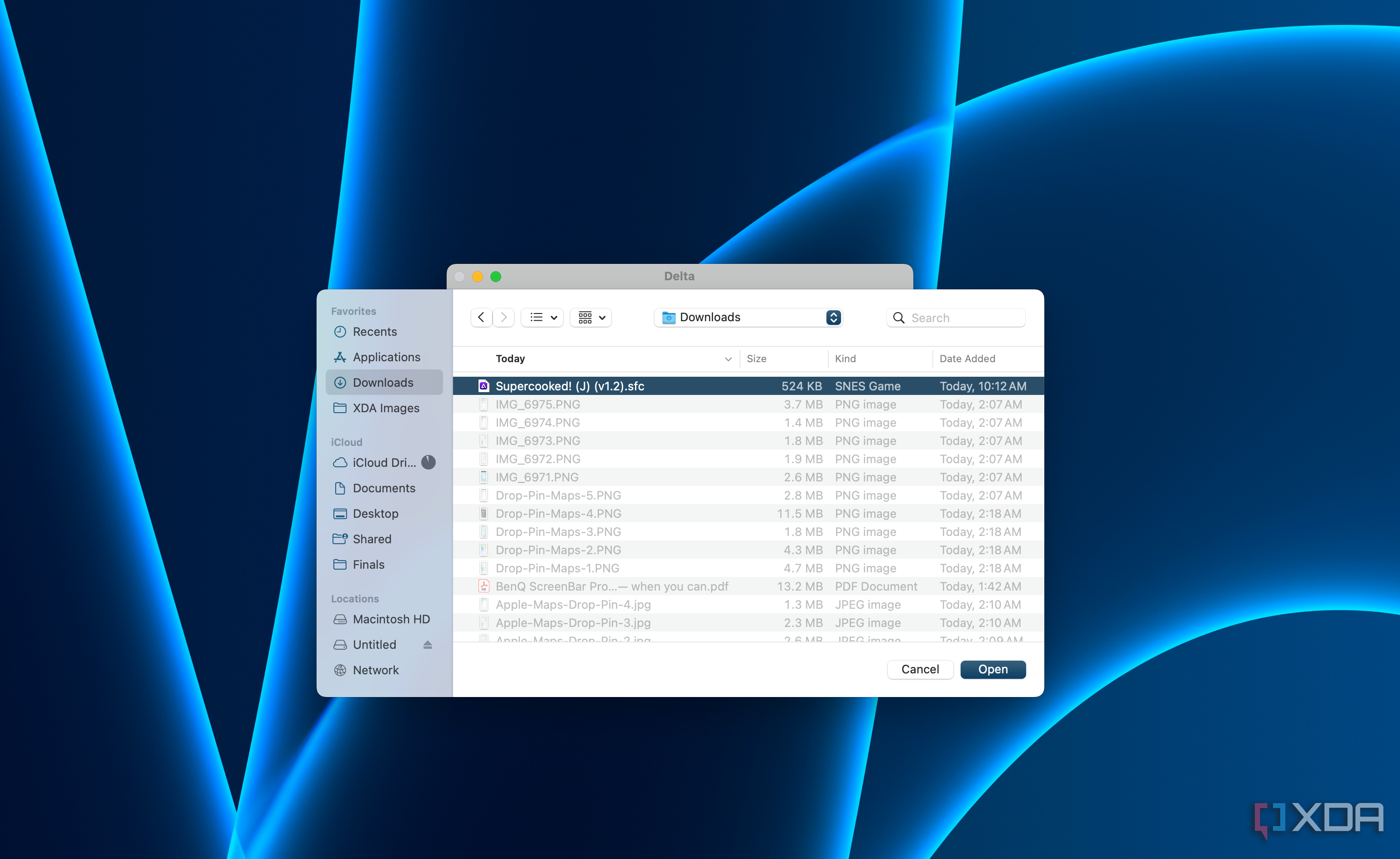The height and width of the screenshot is (859, 1400).
Task: Open the Shared folder in sidebar
Action: (385, 539)
